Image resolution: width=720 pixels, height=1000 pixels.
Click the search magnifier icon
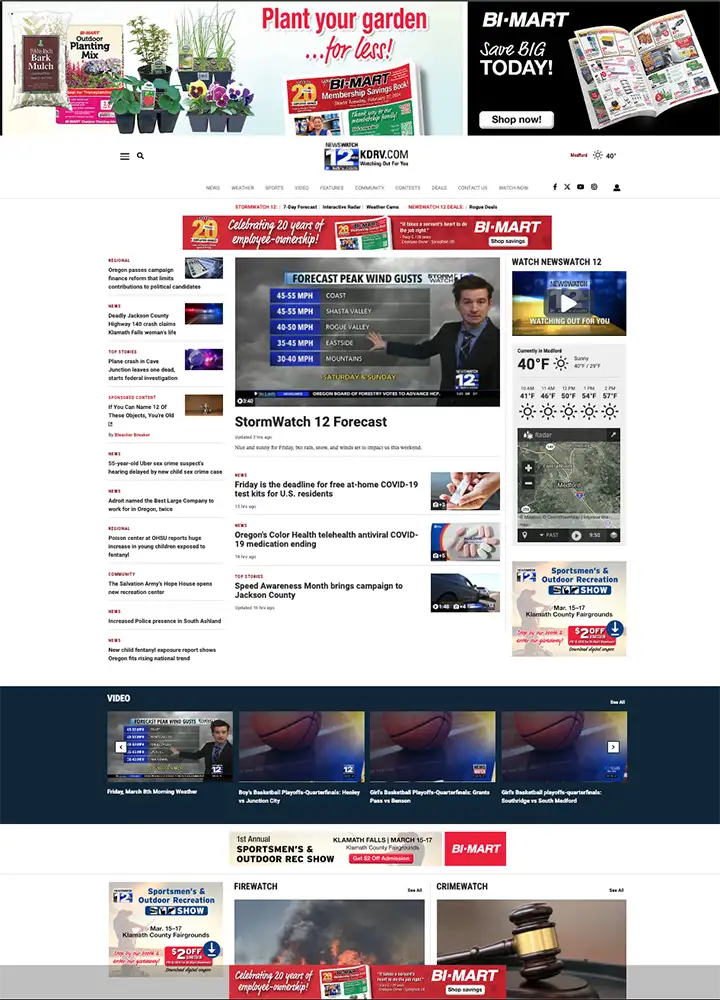[x=140, y=156]
